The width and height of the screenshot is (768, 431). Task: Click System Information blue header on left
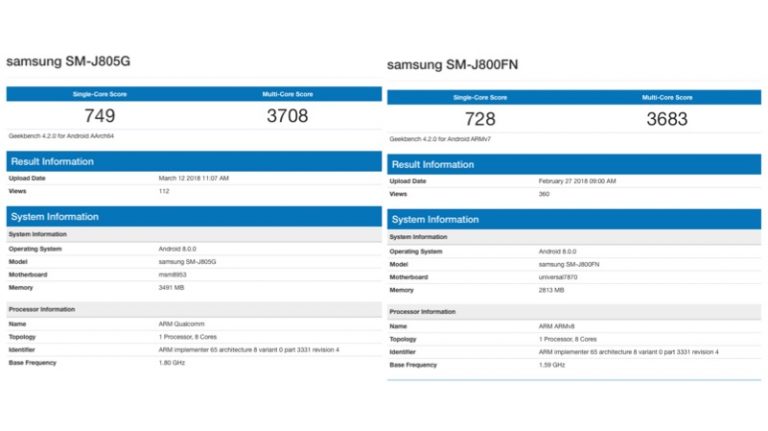[54, 216]
